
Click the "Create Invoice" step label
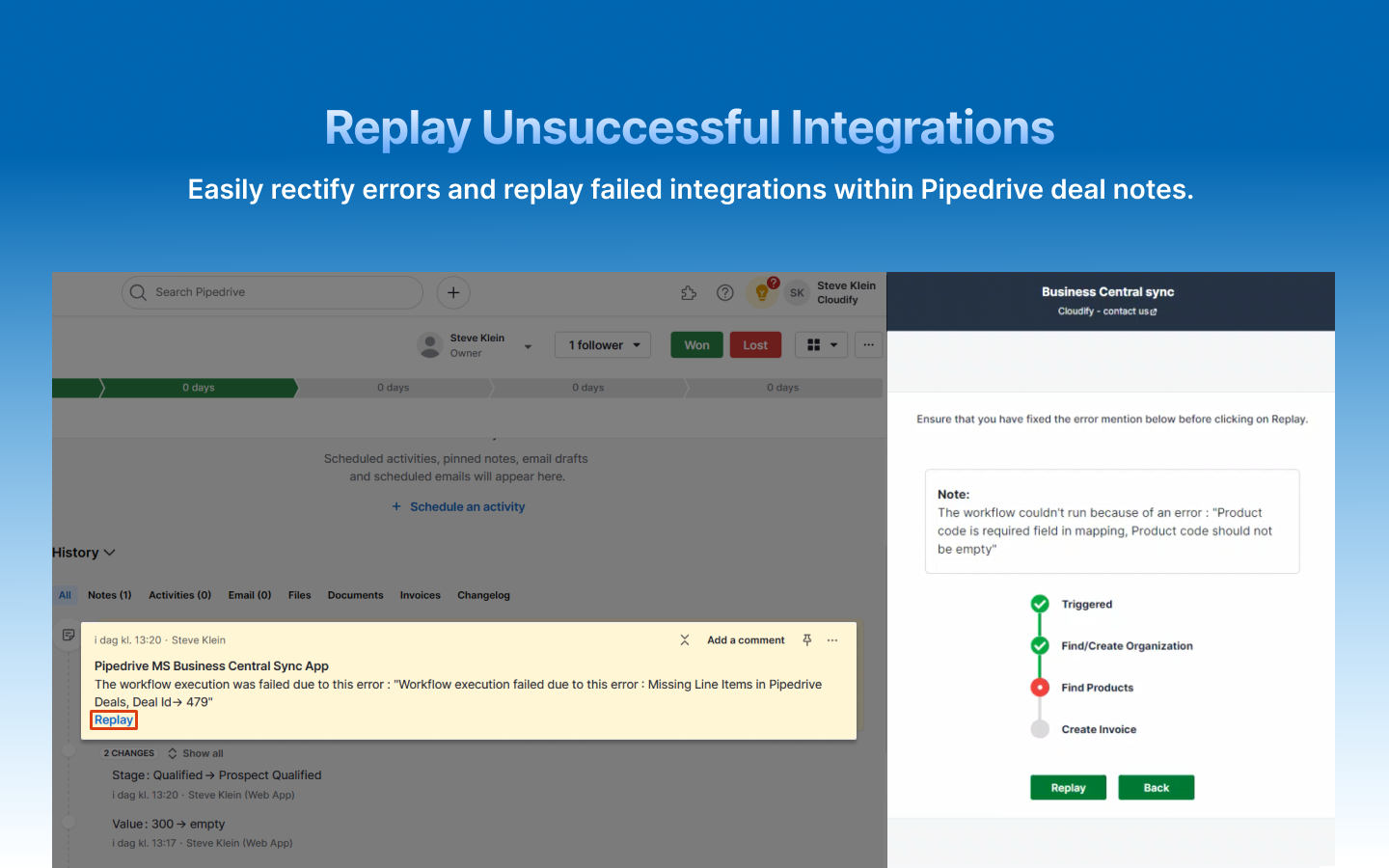[x=1099, y=729]
